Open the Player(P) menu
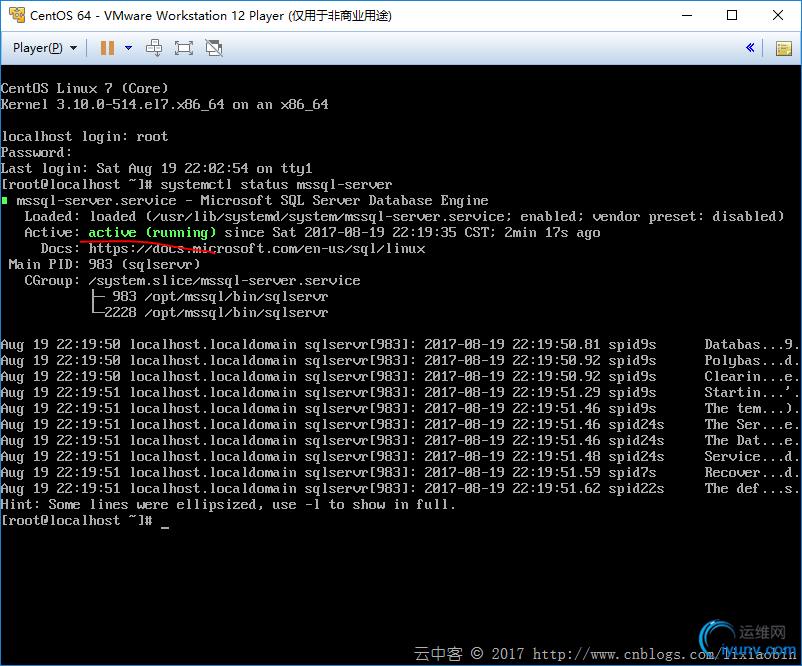This screenshot has width=802, height=666. click(x=45, y=48)
